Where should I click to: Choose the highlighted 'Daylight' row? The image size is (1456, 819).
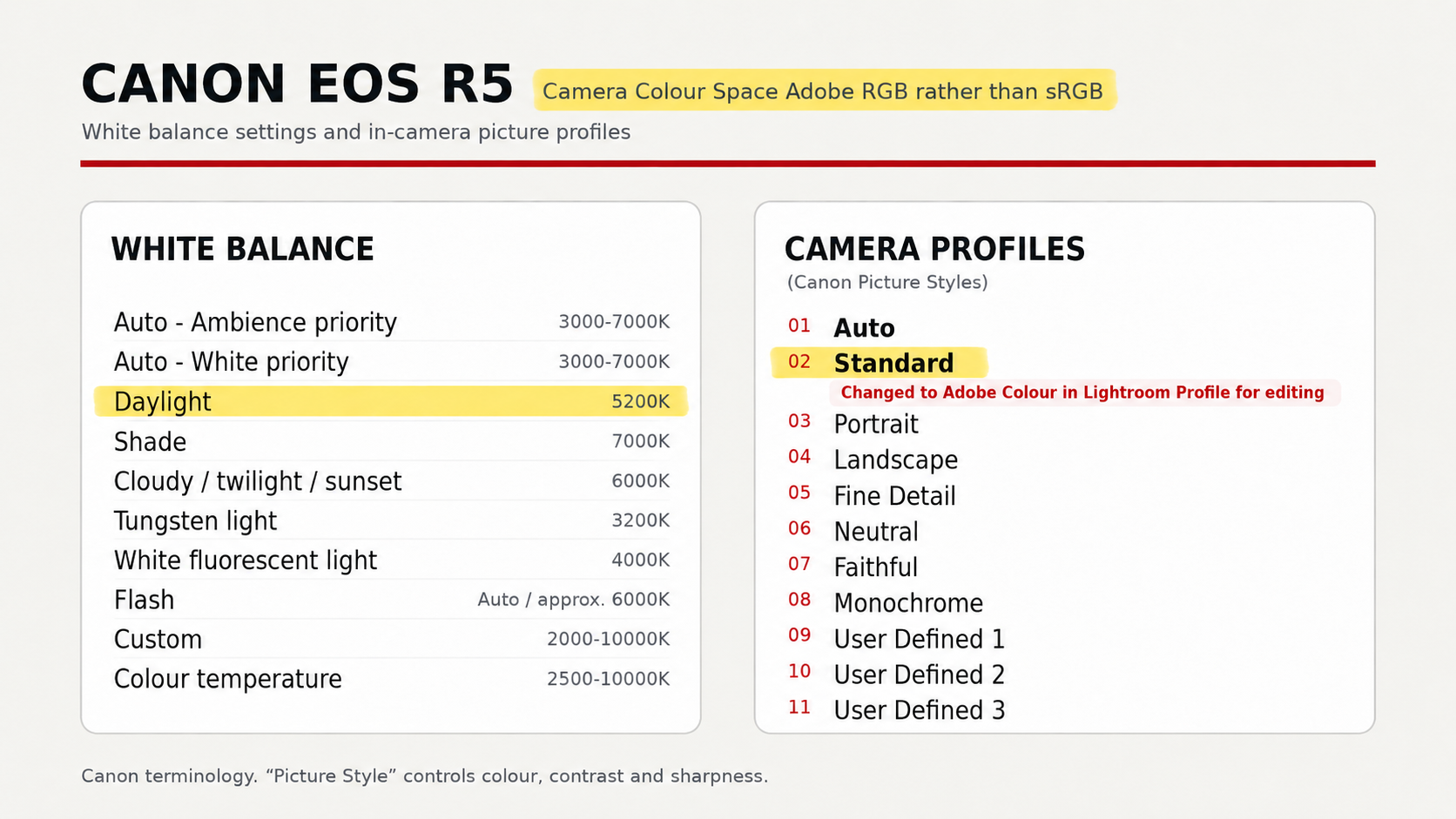(391, 401)
